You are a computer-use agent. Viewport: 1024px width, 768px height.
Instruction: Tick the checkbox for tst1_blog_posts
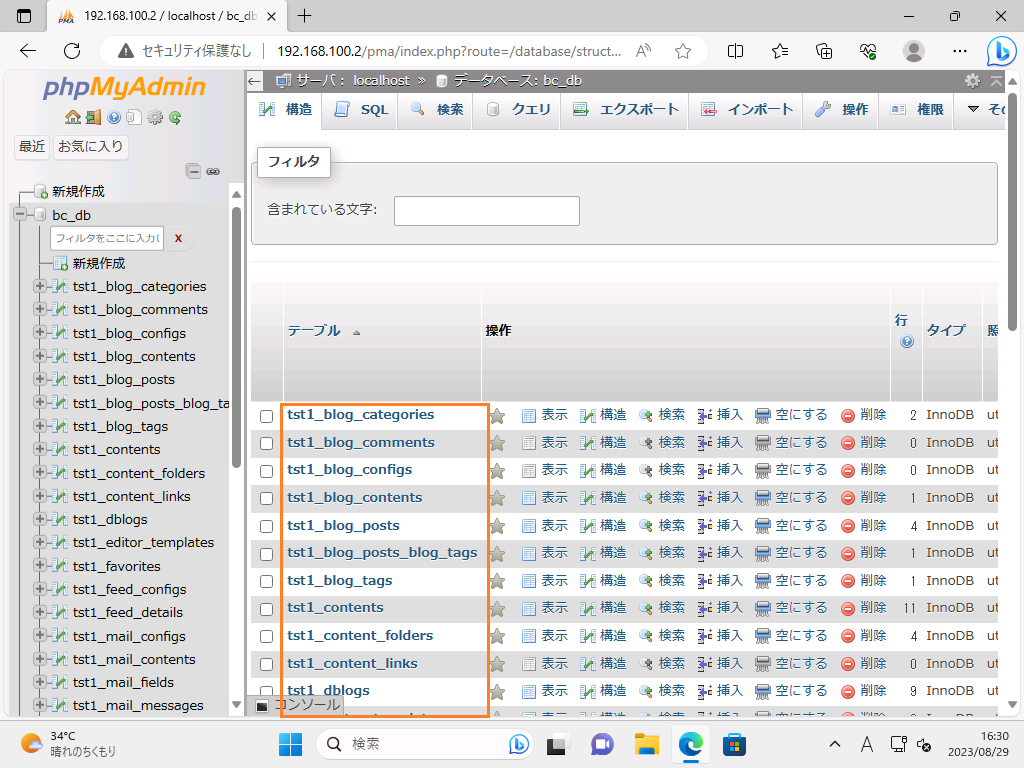pyautogui.click(x=267, y=526)
